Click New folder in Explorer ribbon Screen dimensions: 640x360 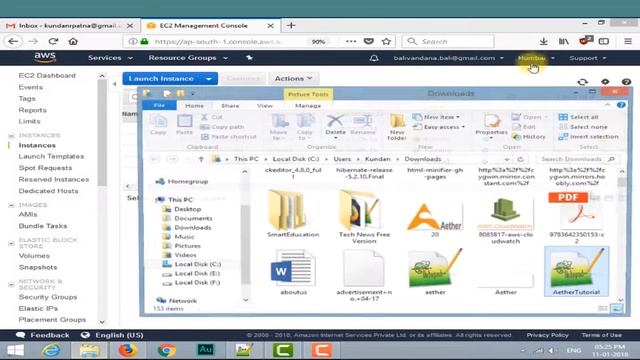point(397,127)
